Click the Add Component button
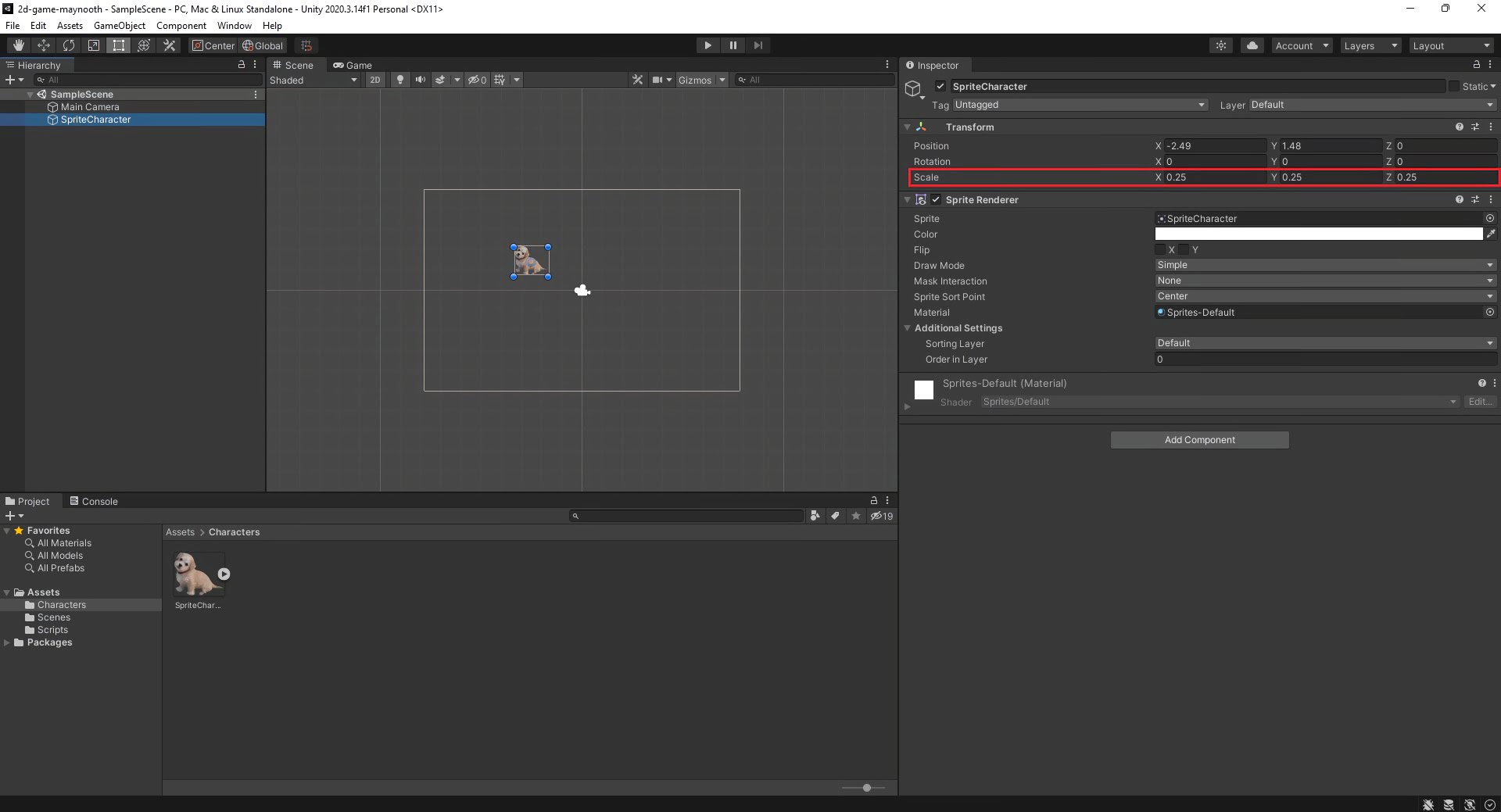Screen dimensions: 1501x812 pos(1199,440)
